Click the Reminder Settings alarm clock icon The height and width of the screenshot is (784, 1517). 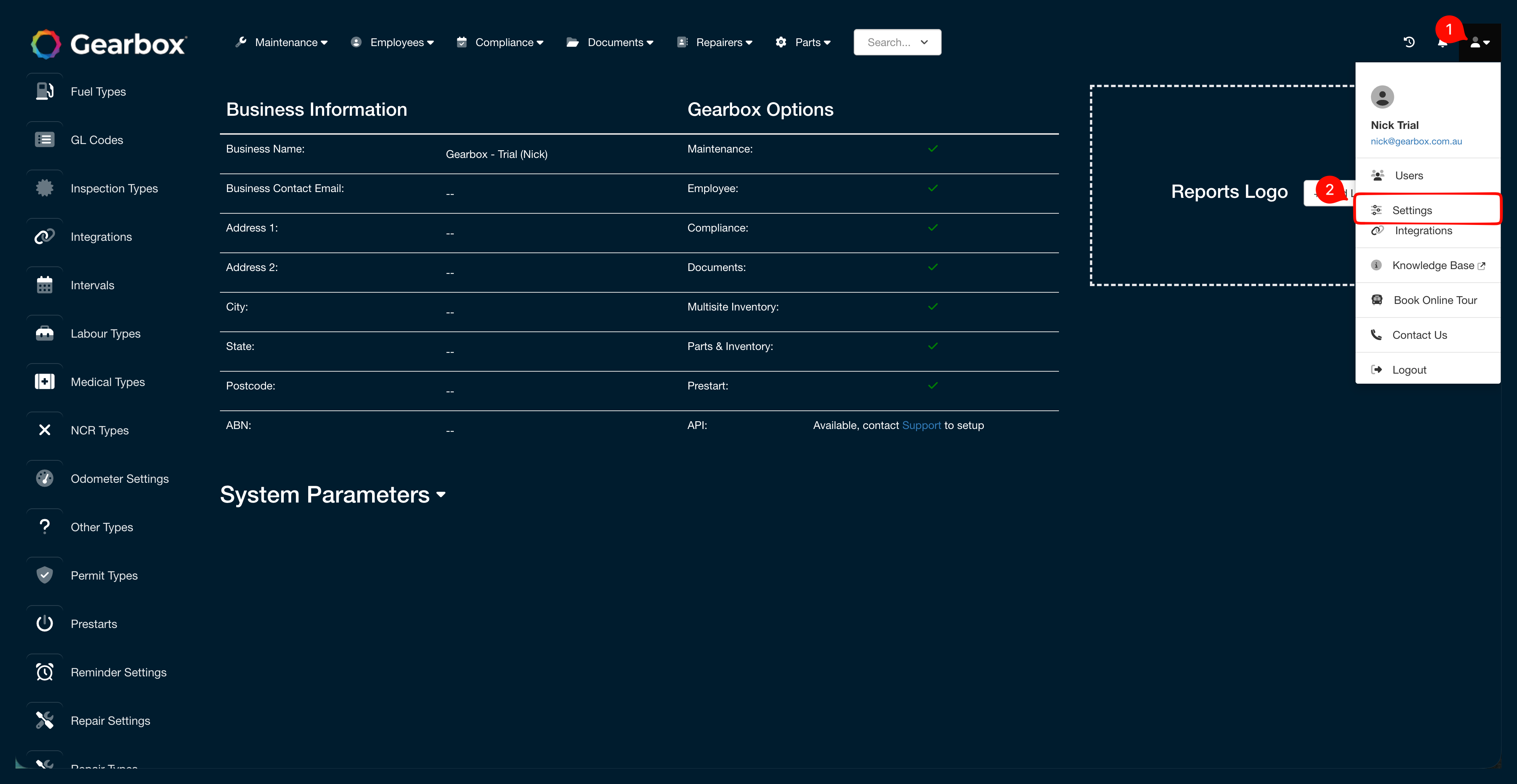(45, 672)
